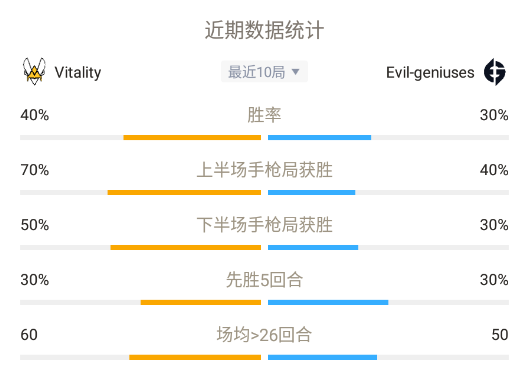The image size is (523, 379).
Task: Click the Evil-geniuses team logo icon
Action: [x=495, y=72]
